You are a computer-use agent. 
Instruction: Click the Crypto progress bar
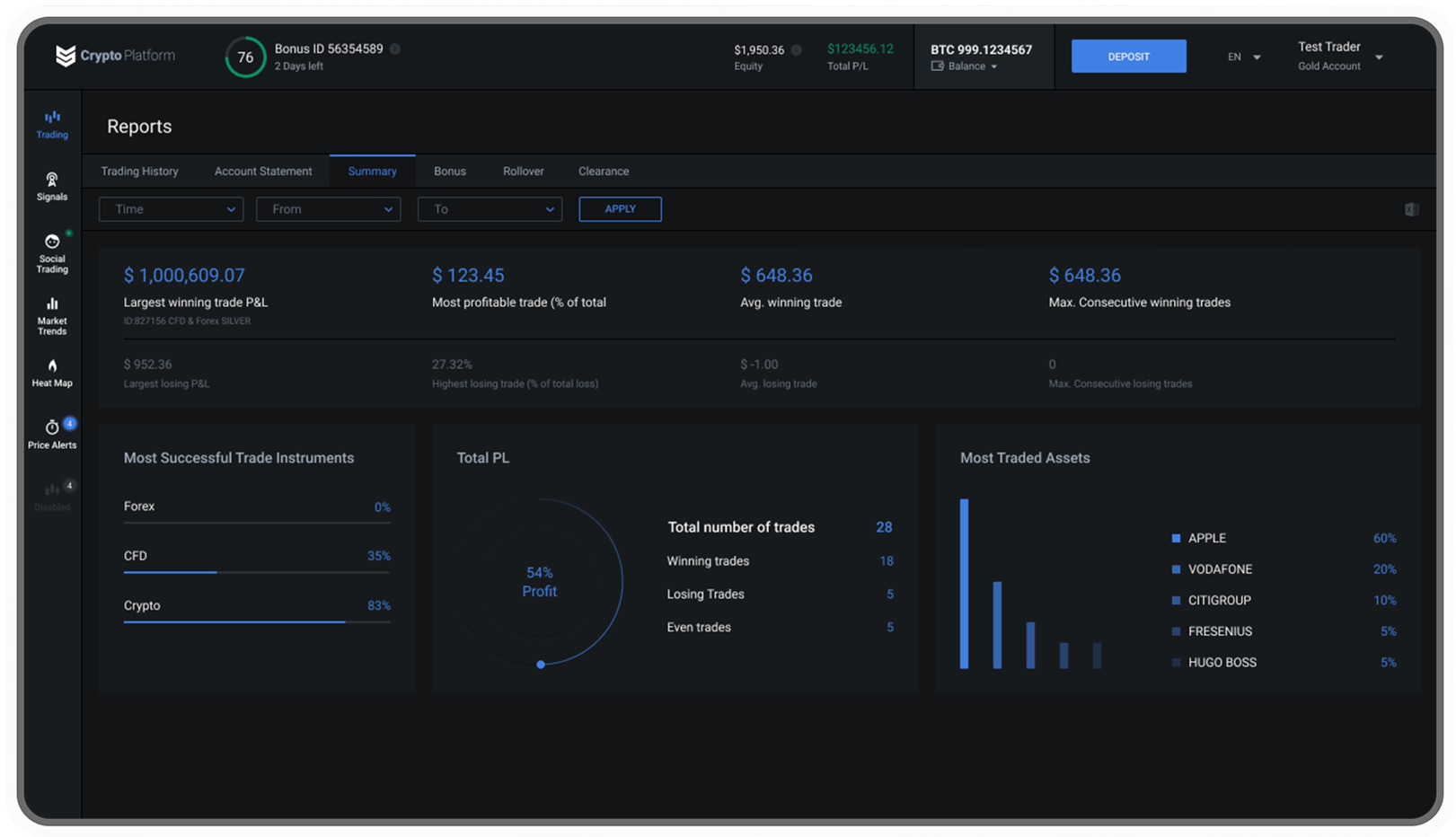257,621
